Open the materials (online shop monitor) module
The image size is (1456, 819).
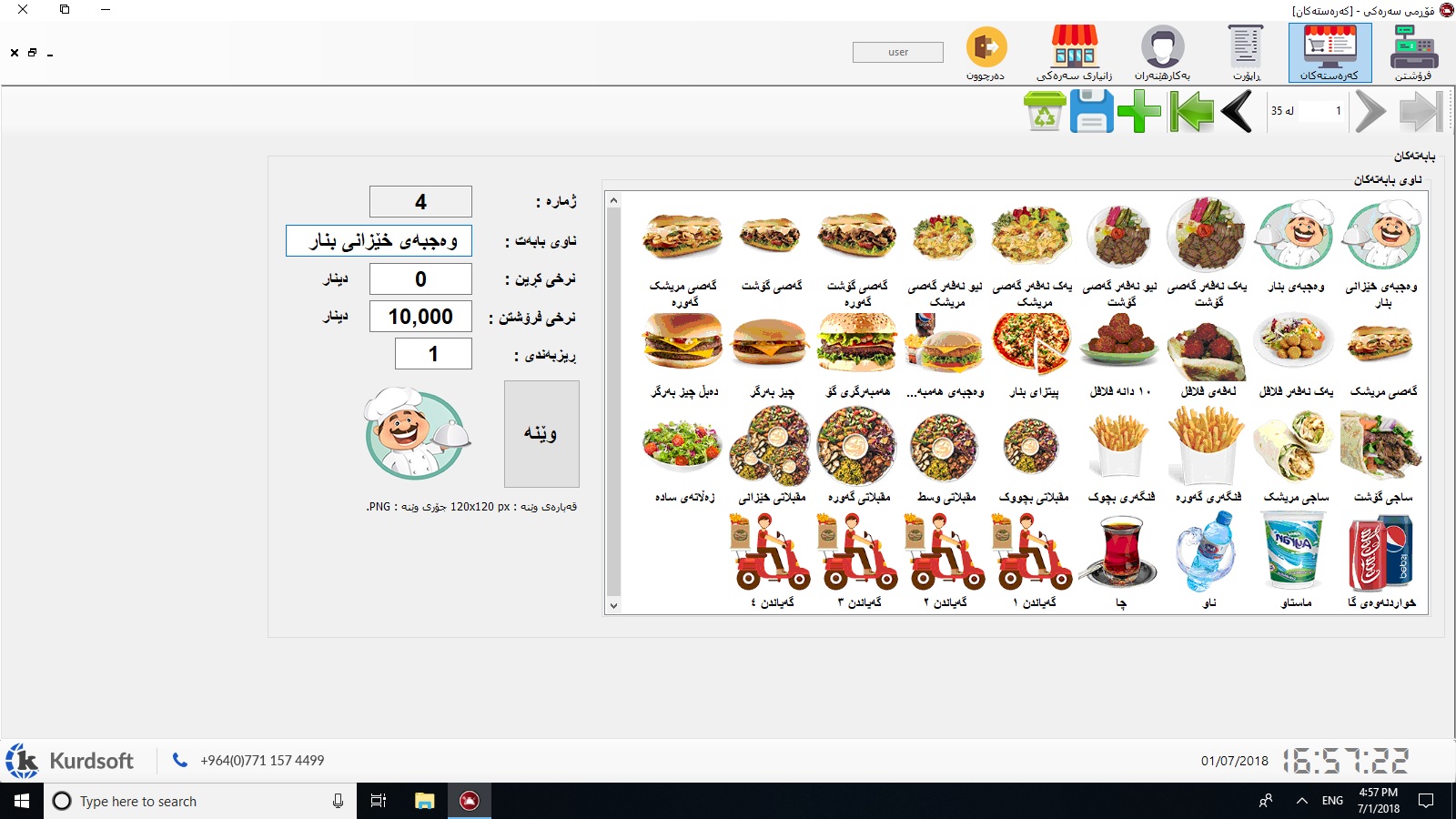(x=1330, y=53)
